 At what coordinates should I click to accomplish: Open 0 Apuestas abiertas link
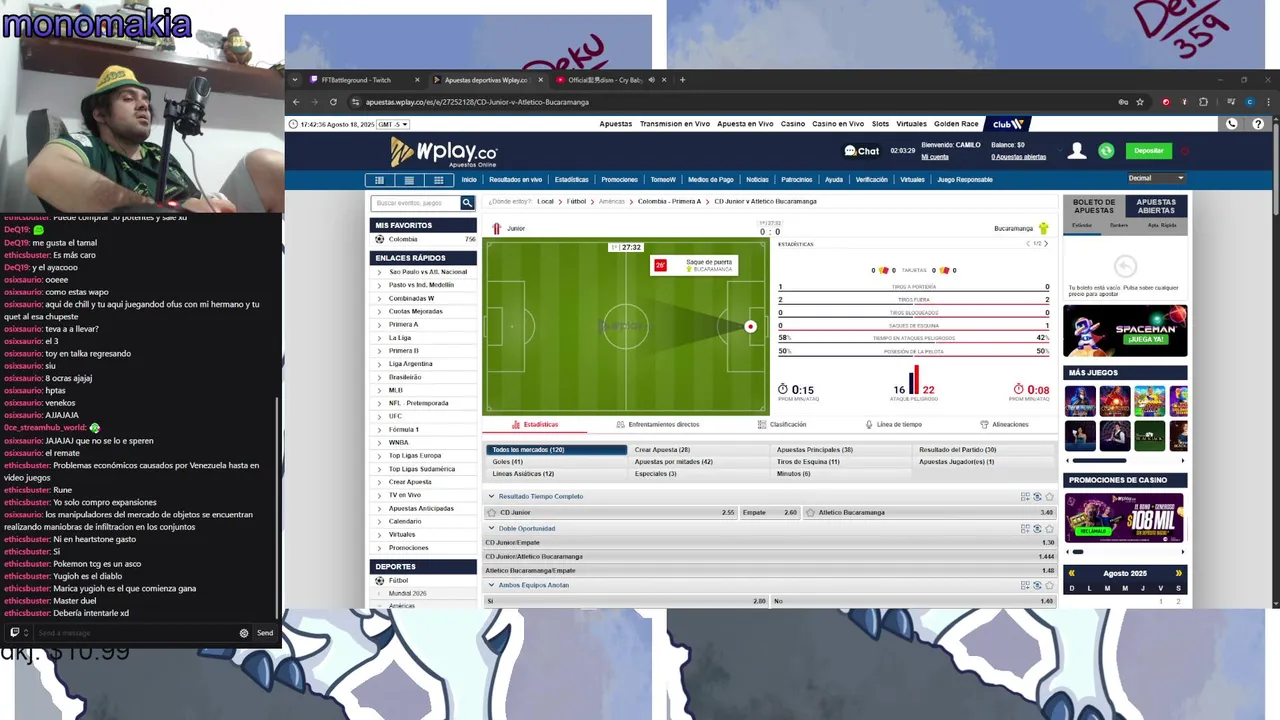[x=1018, y=157]
